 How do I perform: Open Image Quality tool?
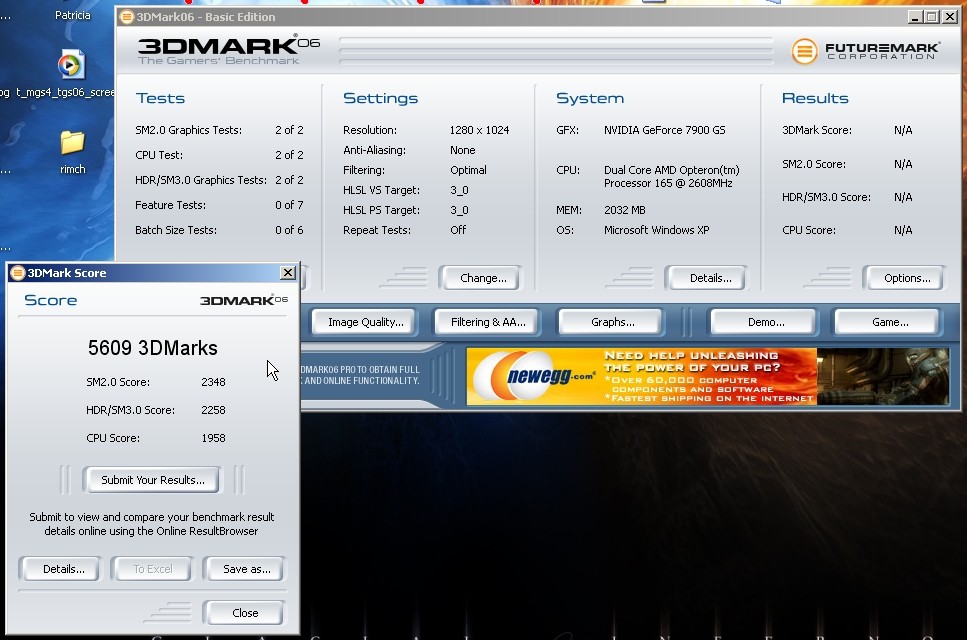coord(365,322)
